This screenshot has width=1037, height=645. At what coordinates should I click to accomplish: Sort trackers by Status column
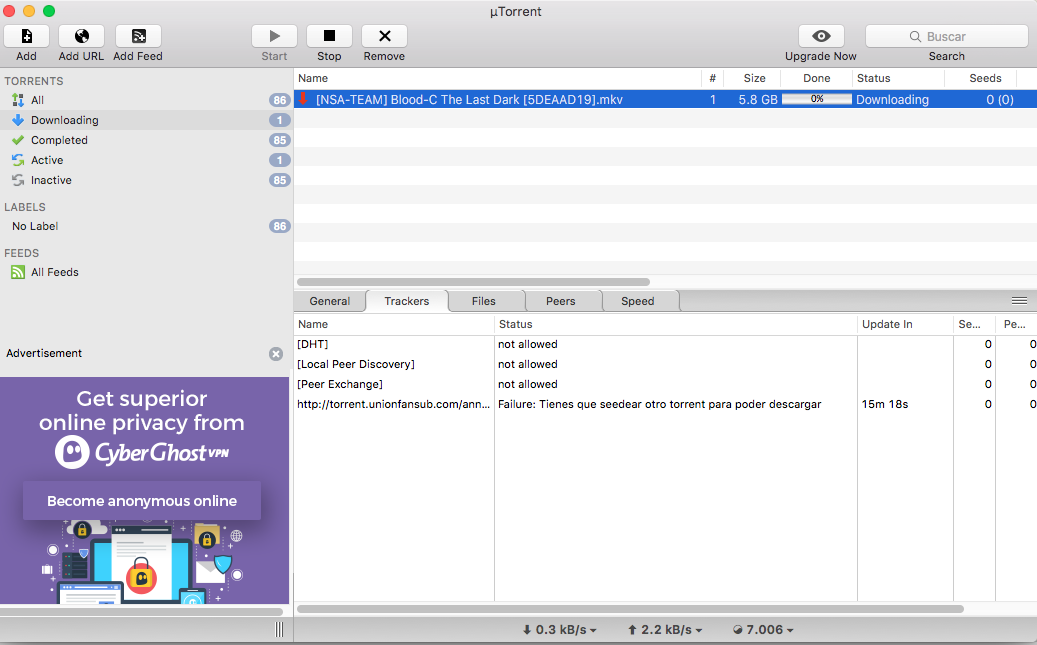[676, 324]
